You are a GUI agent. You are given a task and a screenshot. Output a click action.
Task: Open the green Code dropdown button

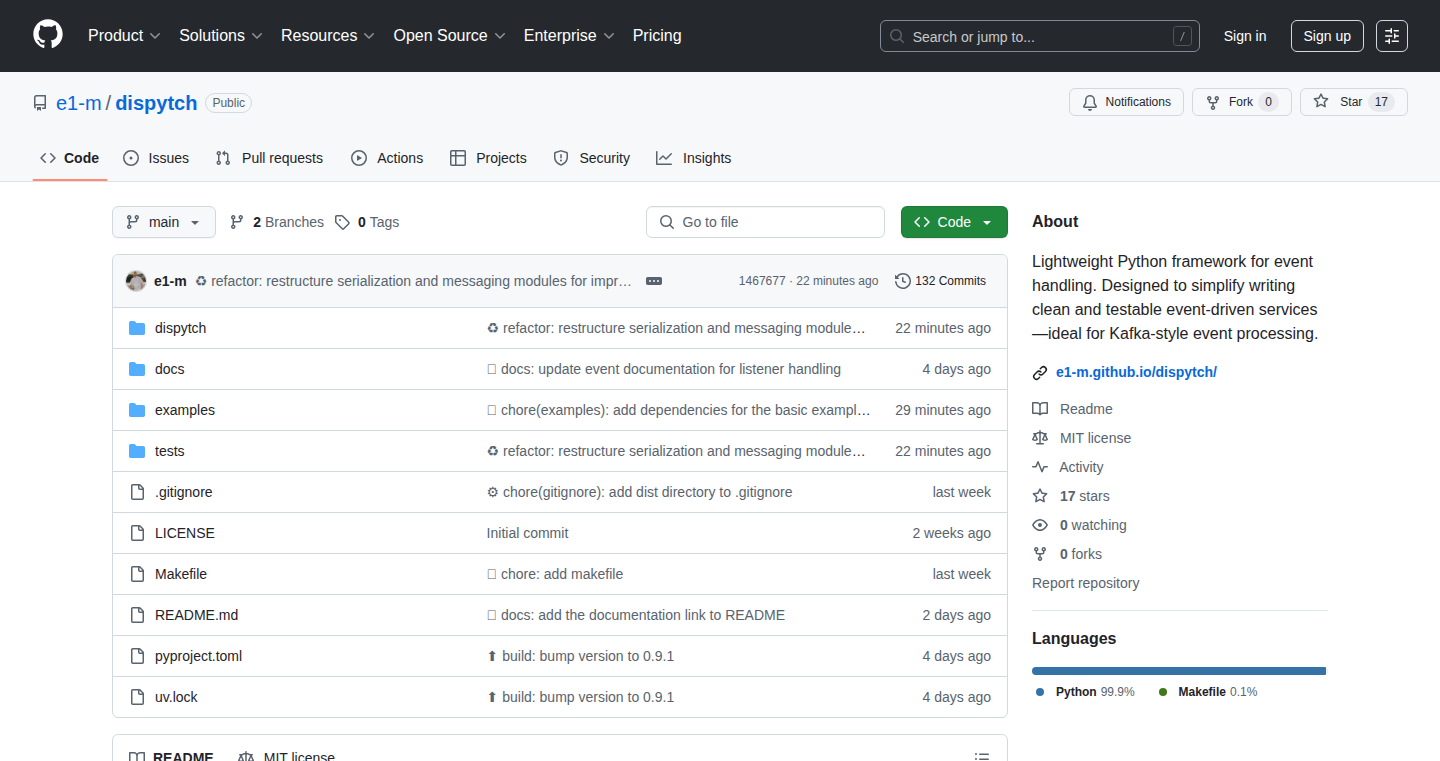point(954,222)
